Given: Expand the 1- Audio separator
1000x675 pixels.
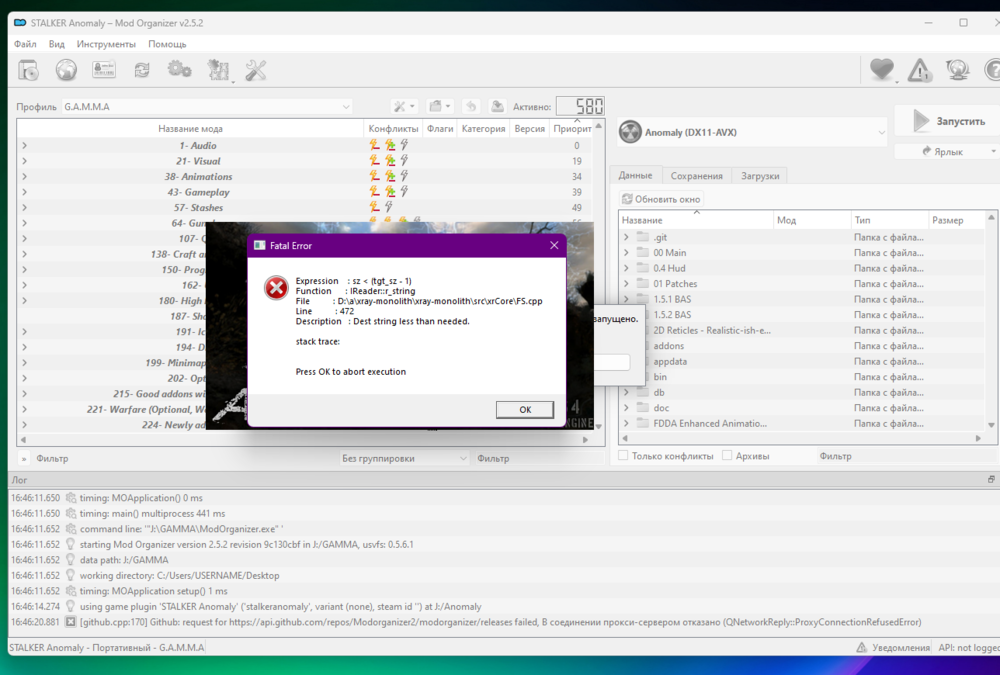Looking at the screenshot, I should point(24,145).
